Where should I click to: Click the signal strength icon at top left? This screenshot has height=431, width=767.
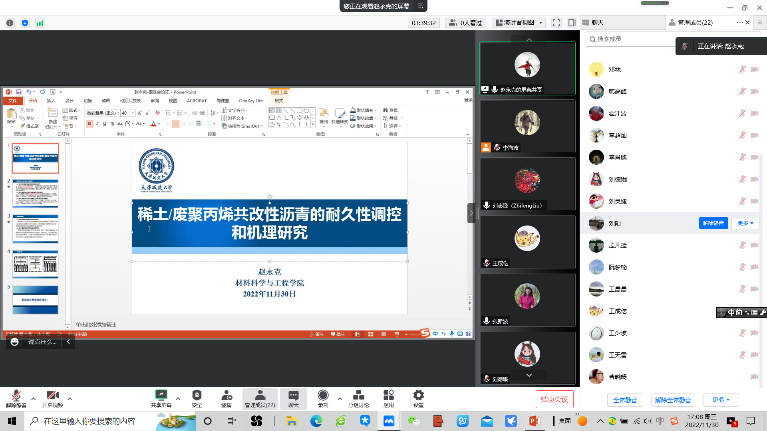pyautogui.click(x=38, y=20)
